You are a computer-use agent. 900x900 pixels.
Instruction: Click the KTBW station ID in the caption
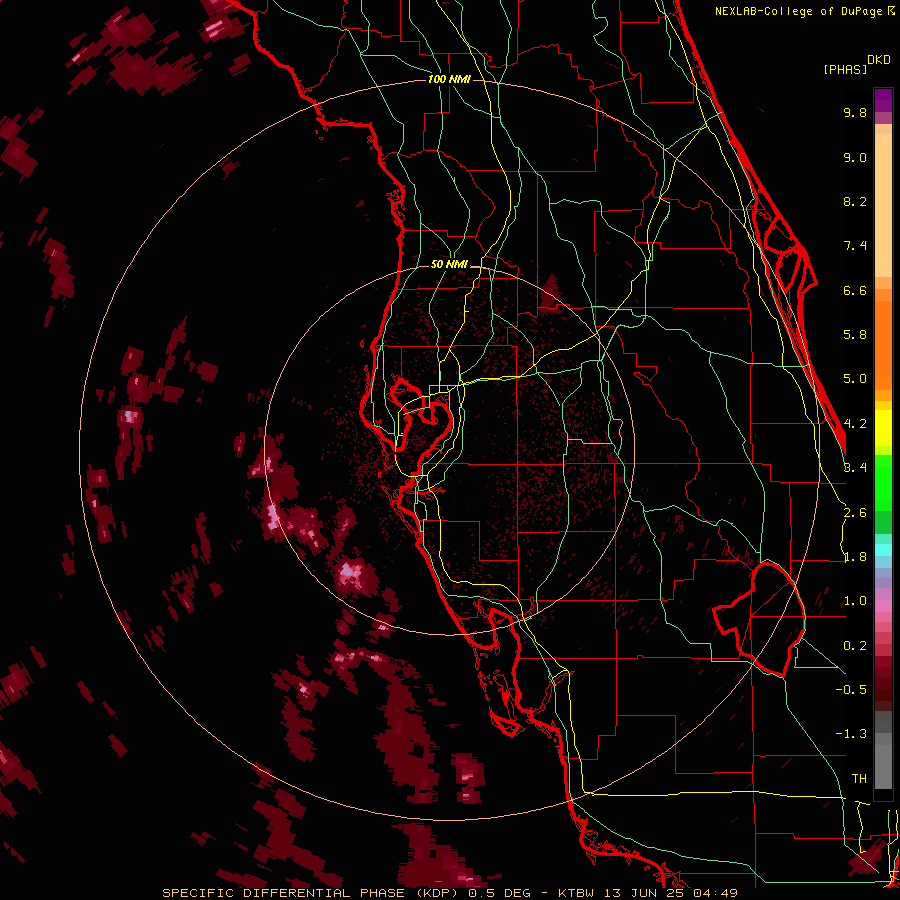tap(576, 893)
